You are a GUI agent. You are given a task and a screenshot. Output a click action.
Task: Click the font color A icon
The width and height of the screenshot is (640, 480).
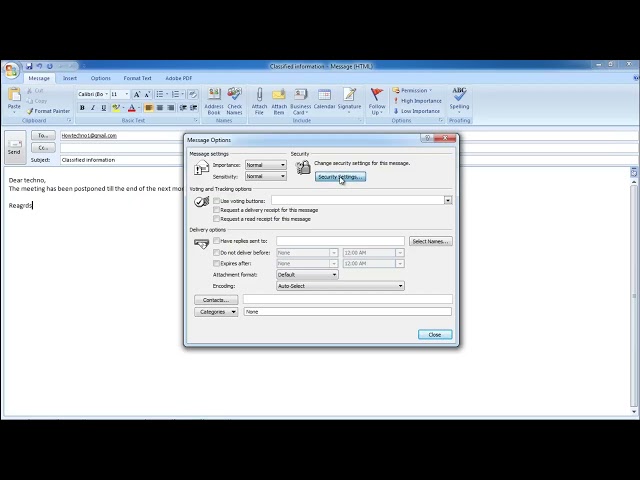[x=132, y=108]
